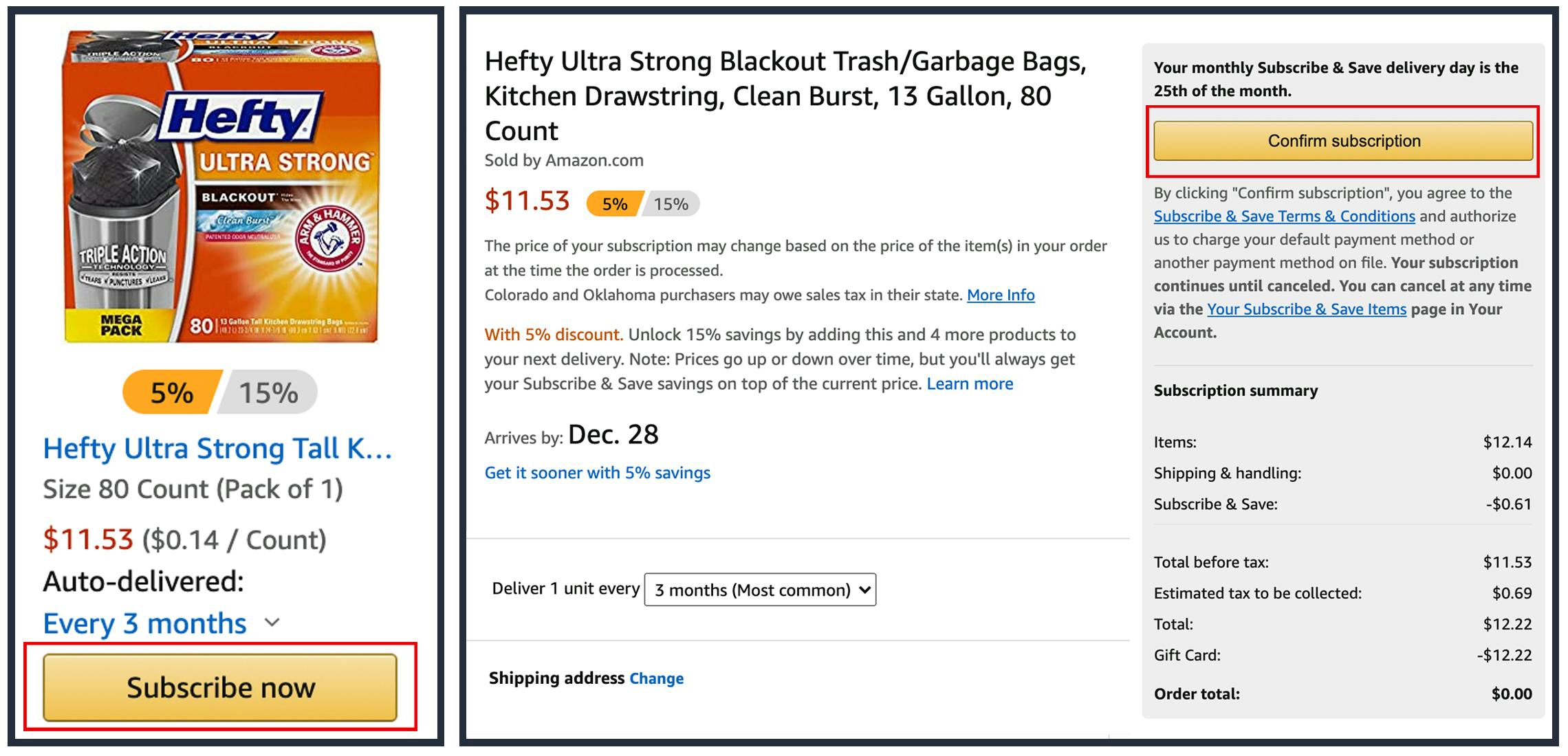
Task: Click Get it sooner with 5% savings
Action: click(597, 473)
